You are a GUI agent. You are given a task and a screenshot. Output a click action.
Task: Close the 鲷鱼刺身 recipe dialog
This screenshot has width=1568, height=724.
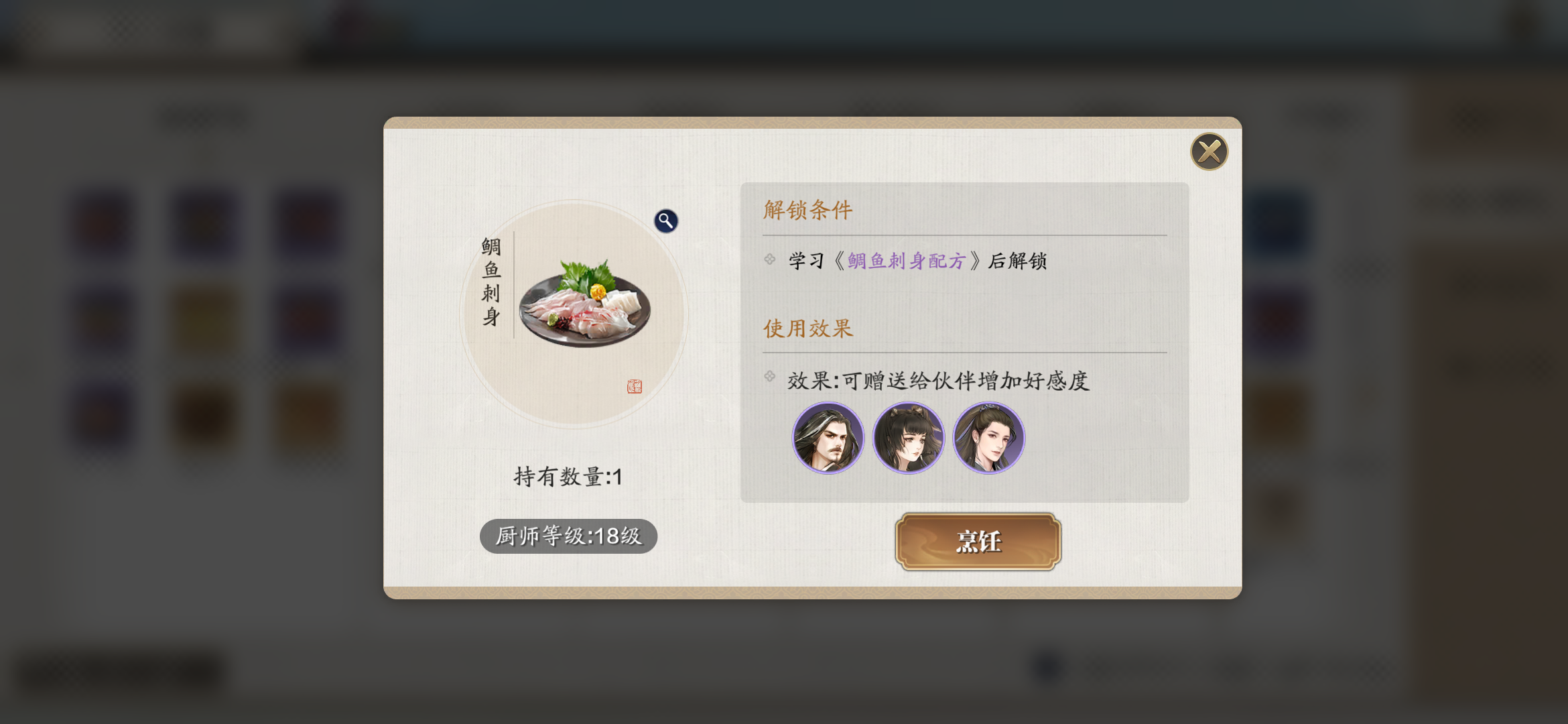pyautogui.click(x=1210, y=152)
